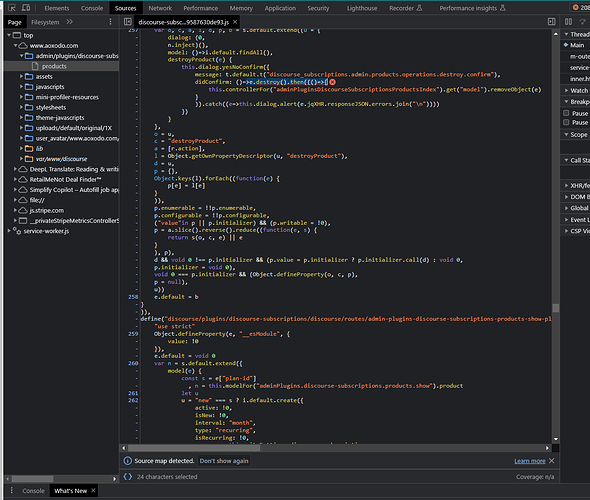
Task: Expand the service-worker.js node
Action: tap(9, 231)
